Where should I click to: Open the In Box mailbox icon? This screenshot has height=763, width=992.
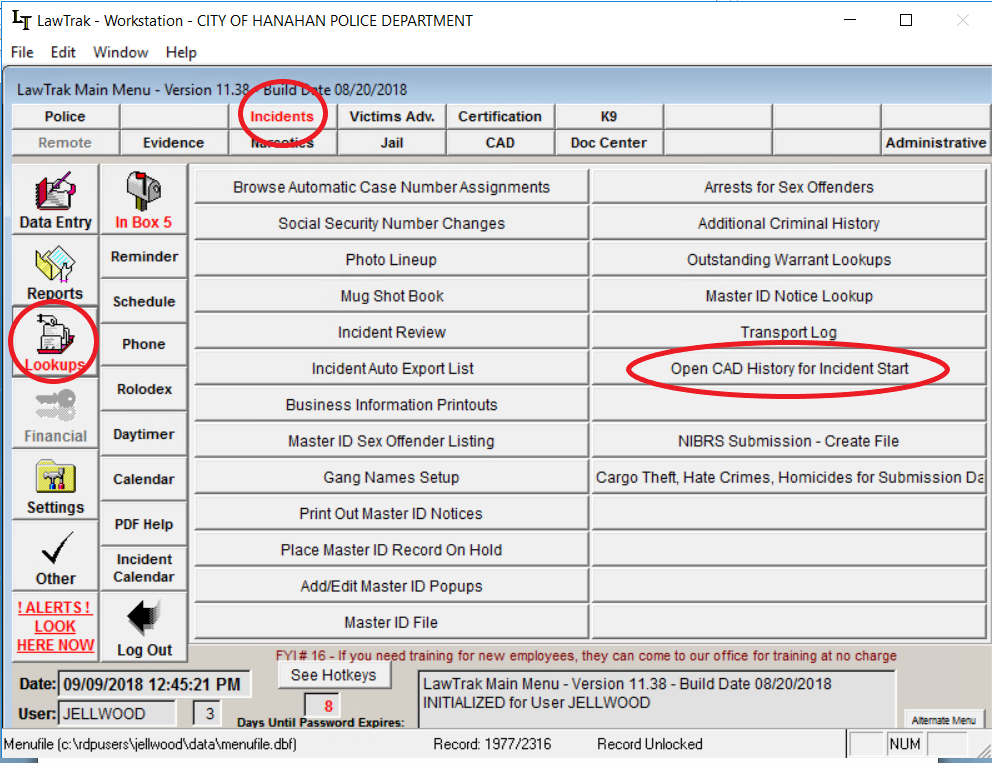pos(144,199)
